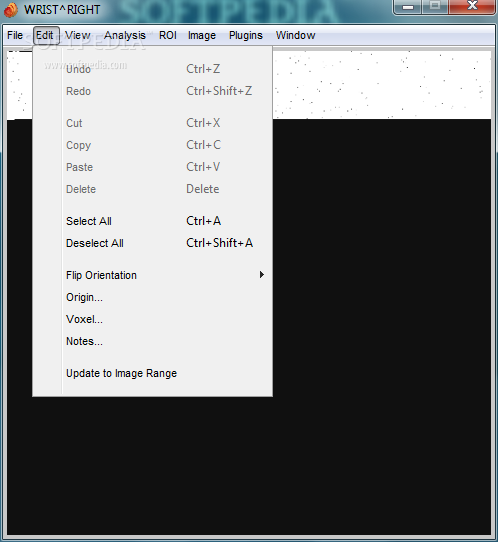Open the Notes... menu entry
Image resolution: width=498 pixels, height=542 pixels.
click(152, 342)
